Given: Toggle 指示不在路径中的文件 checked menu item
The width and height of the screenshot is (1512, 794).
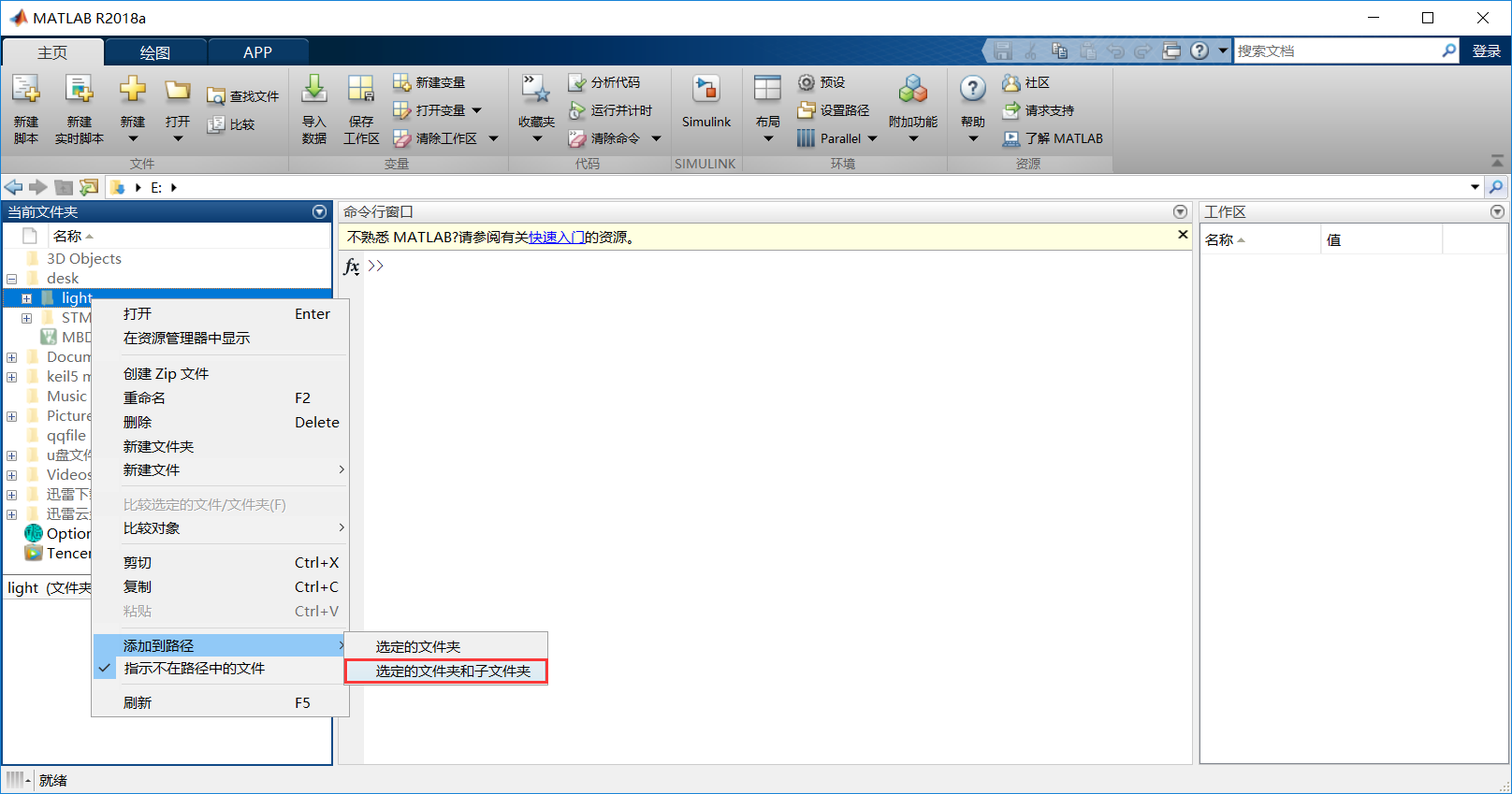Looking at the screenshot, I should pyautogui.click(x=220, y=669).
